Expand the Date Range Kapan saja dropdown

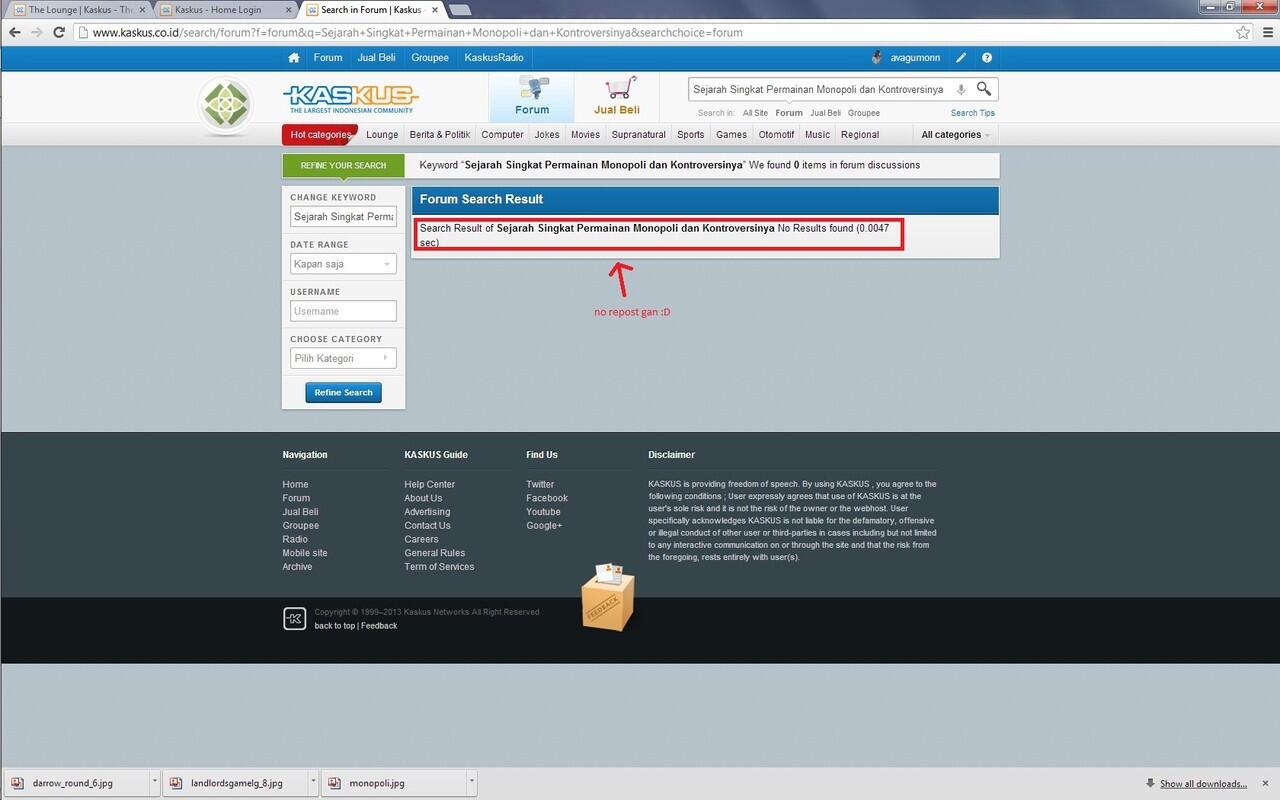click(343, 264)
